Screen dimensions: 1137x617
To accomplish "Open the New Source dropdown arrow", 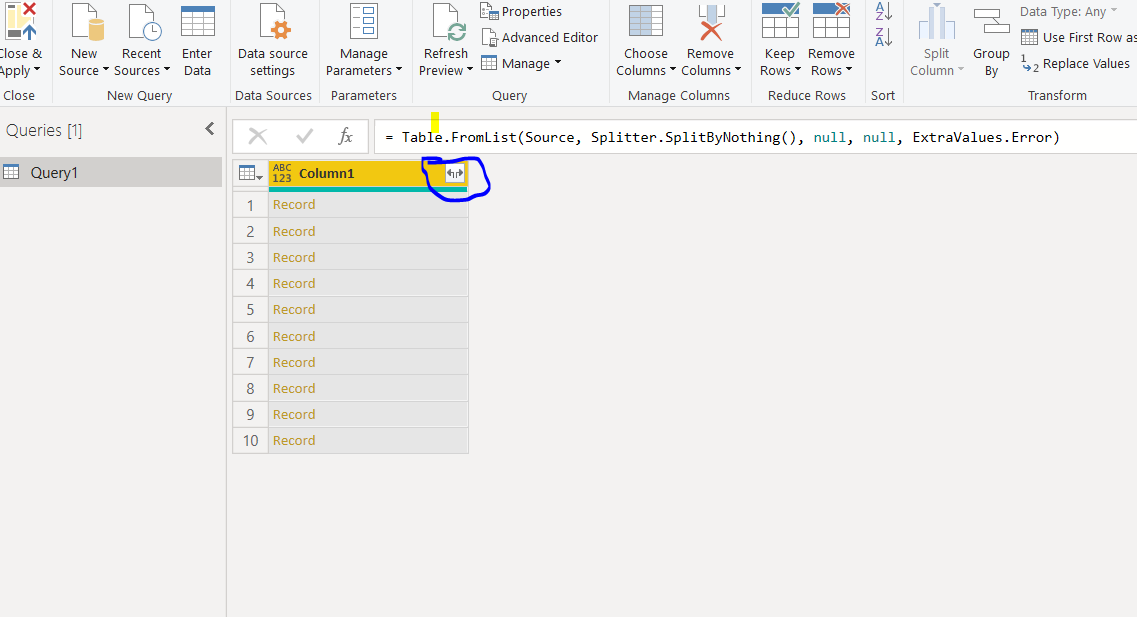I will tap(106, 70).
